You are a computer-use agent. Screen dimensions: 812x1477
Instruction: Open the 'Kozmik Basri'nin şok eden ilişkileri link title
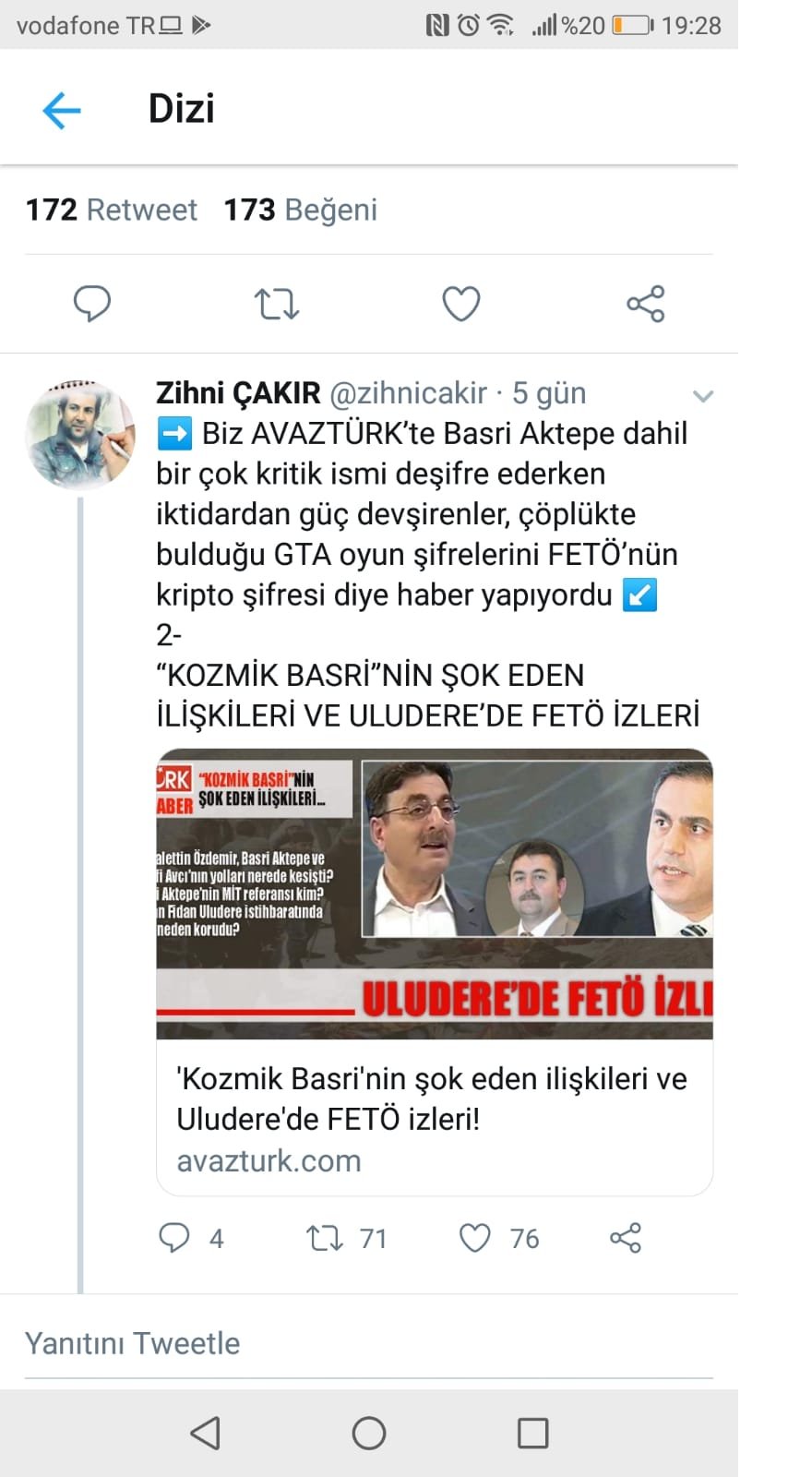(432, 1099)
